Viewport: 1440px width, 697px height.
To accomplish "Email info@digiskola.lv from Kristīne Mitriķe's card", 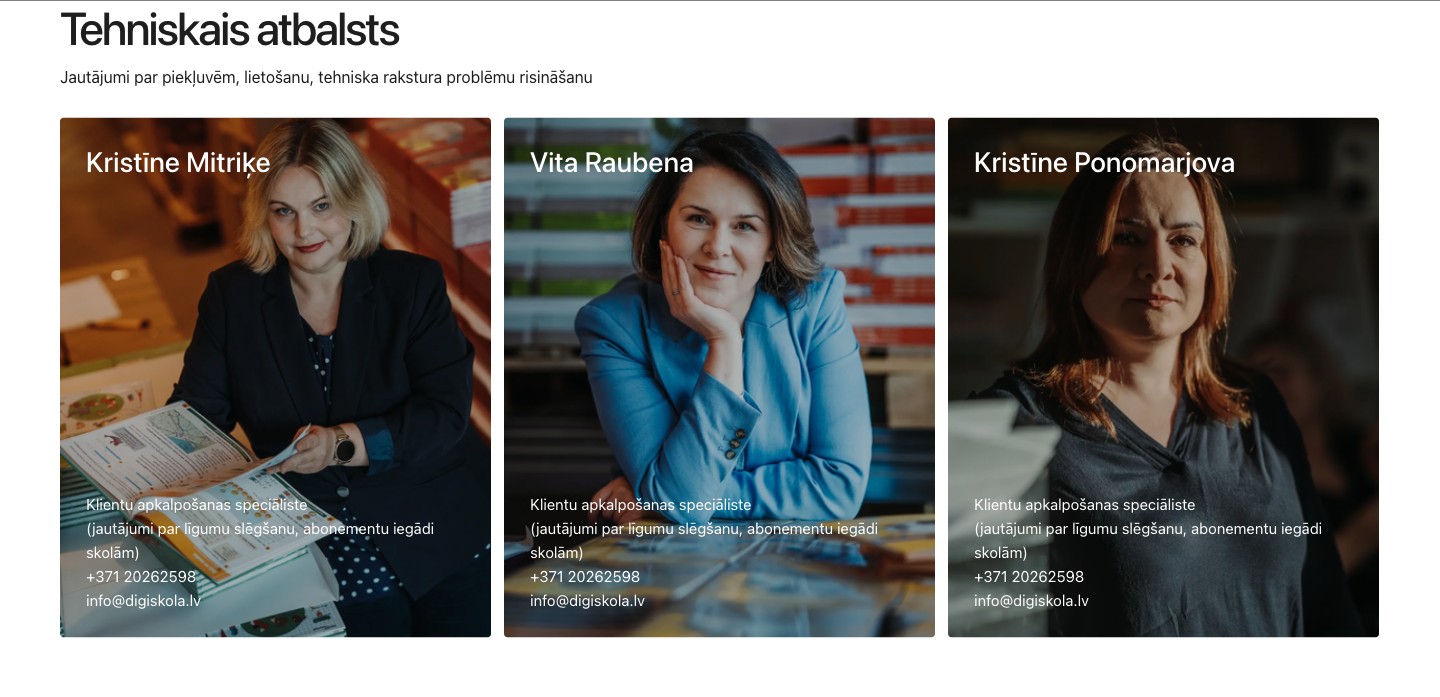I will click(x=144, y=601).
